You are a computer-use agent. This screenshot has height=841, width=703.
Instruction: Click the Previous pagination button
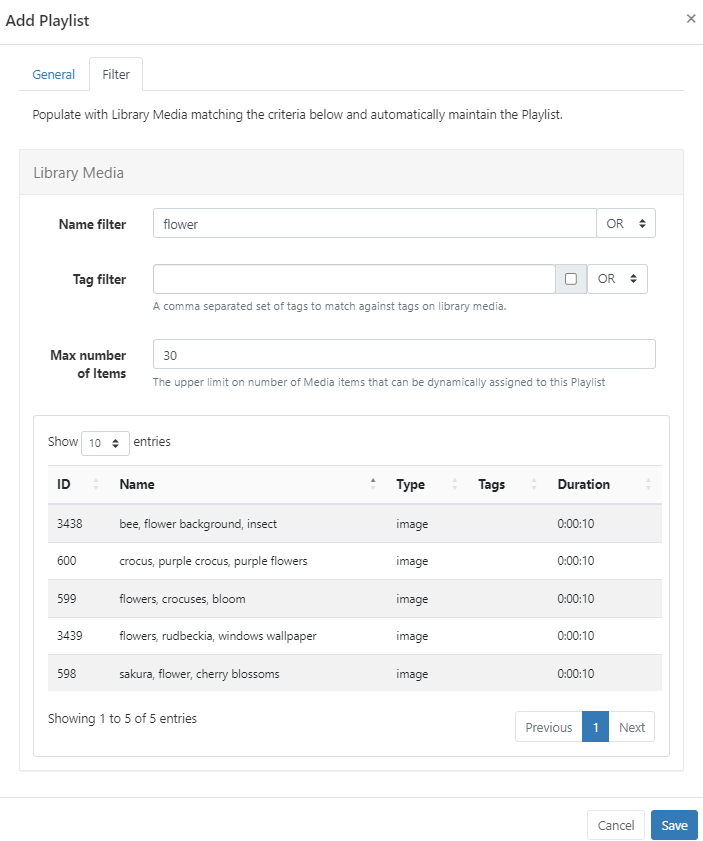coord(548,727)
